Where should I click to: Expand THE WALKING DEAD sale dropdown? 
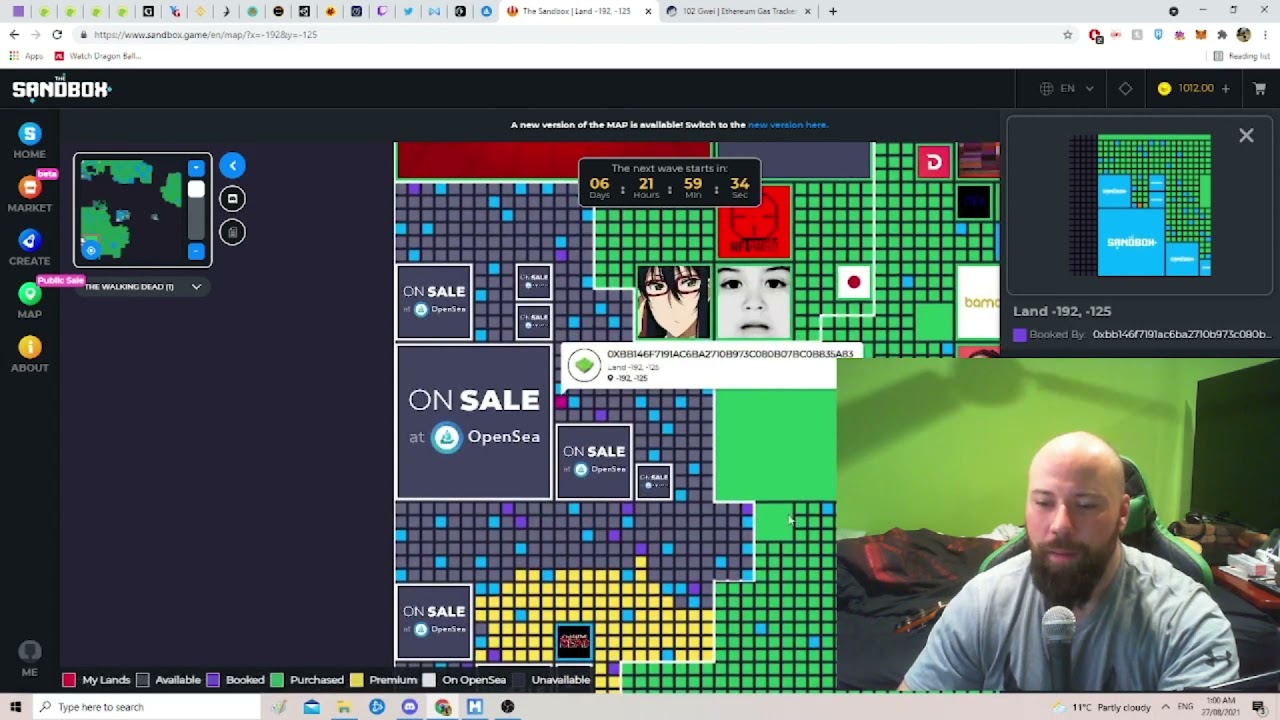tap(144, 287)
